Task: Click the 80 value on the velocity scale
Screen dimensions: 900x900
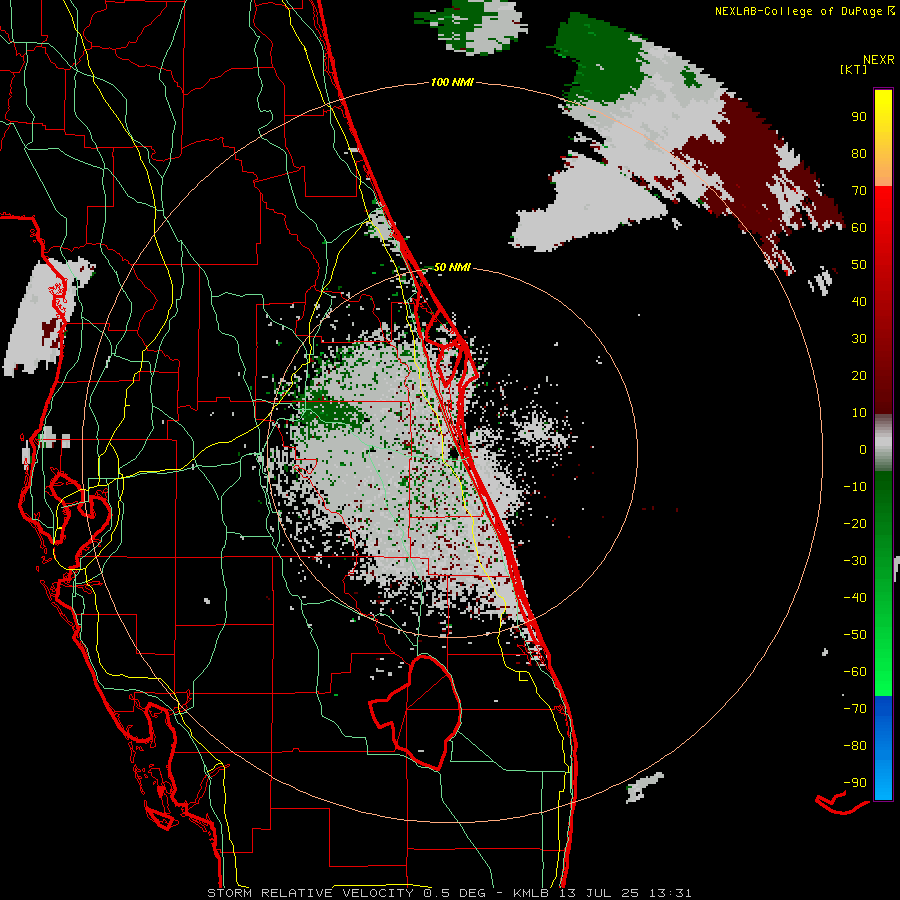Action: point(859,154)
